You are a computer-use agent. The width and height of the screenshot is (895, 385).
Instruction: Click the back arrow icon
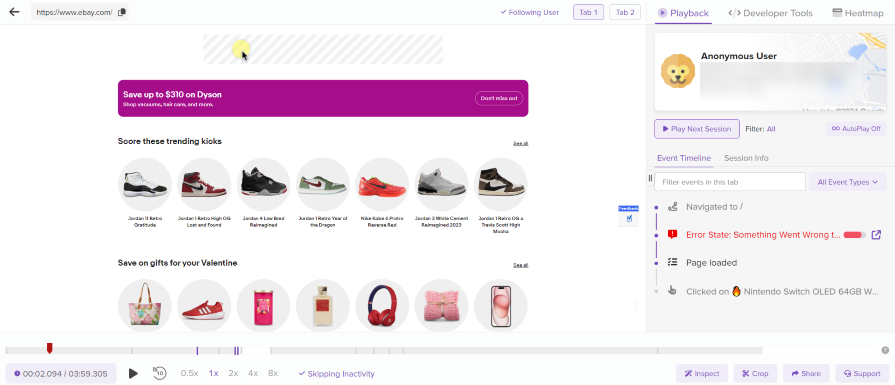click(x=14, y=12)
